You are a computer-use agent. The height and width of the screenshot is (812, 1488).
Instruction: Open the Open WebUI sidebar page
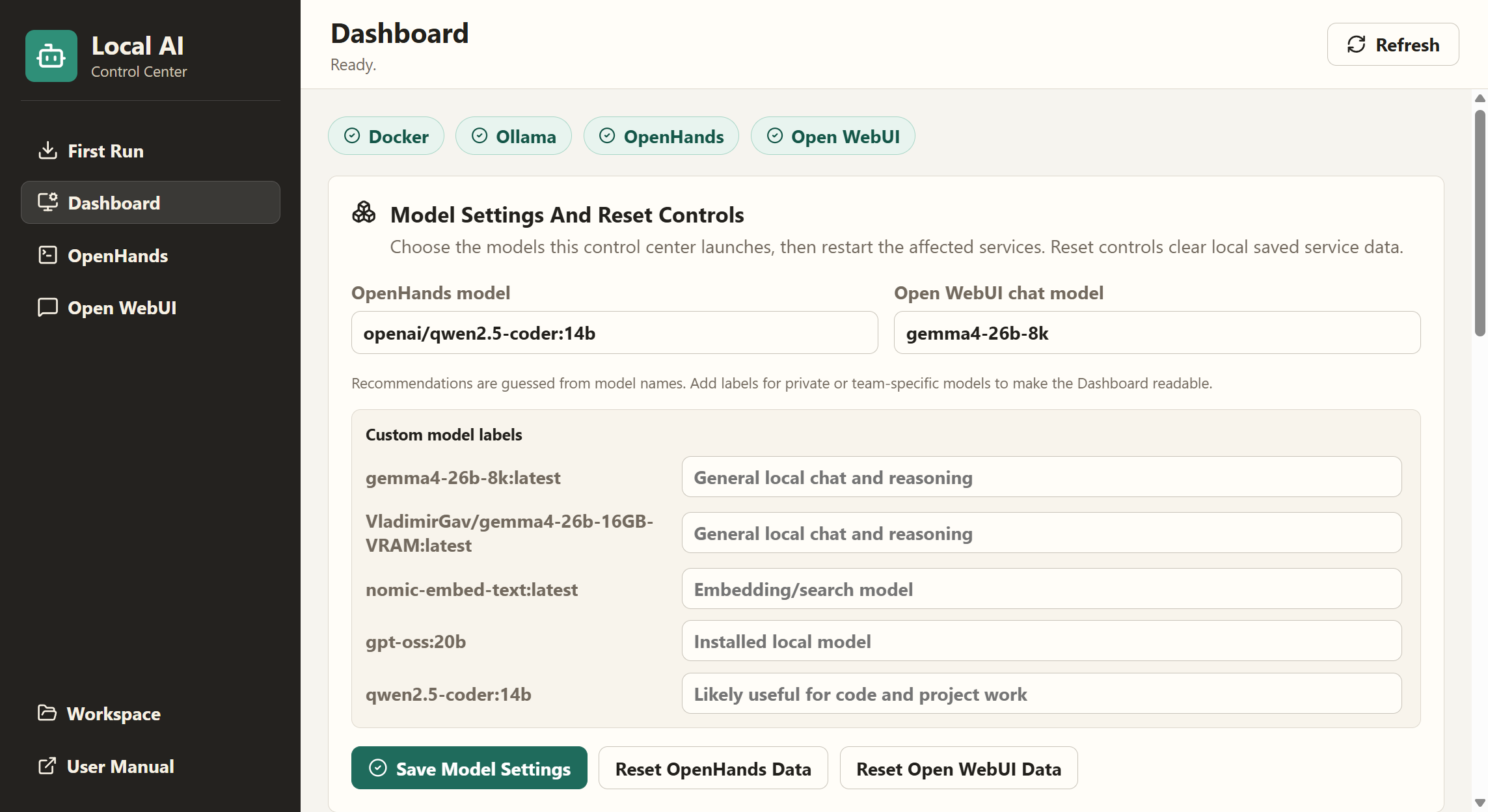[x=150, y=307]
